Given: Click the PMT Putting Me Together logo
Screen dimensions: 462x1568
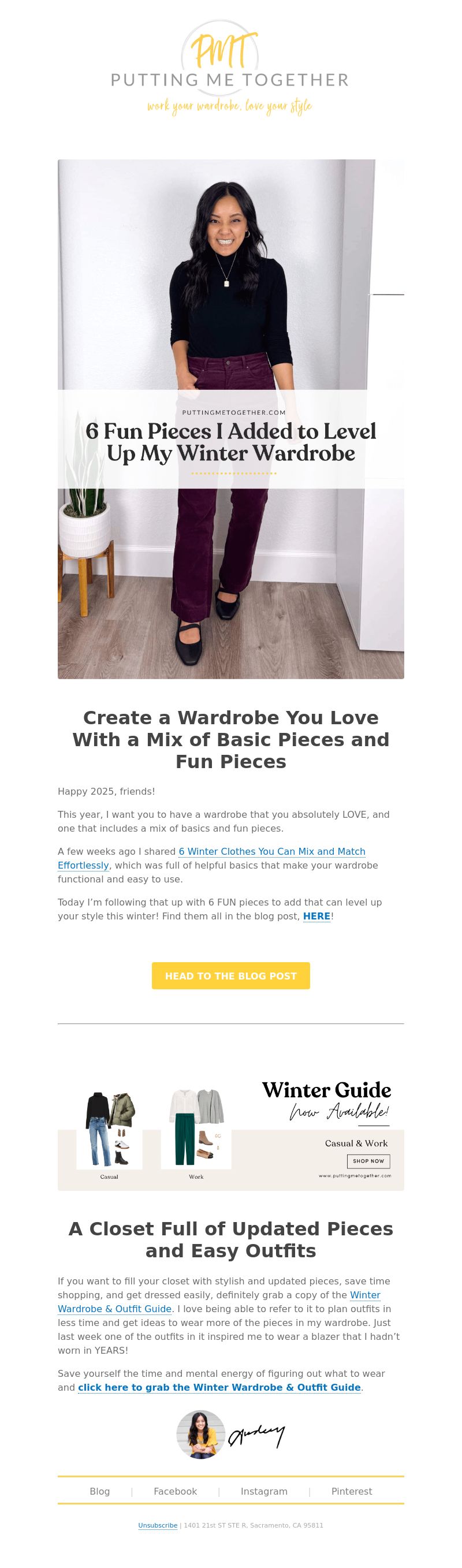Looking at the screenshot, I should point(230,68).
